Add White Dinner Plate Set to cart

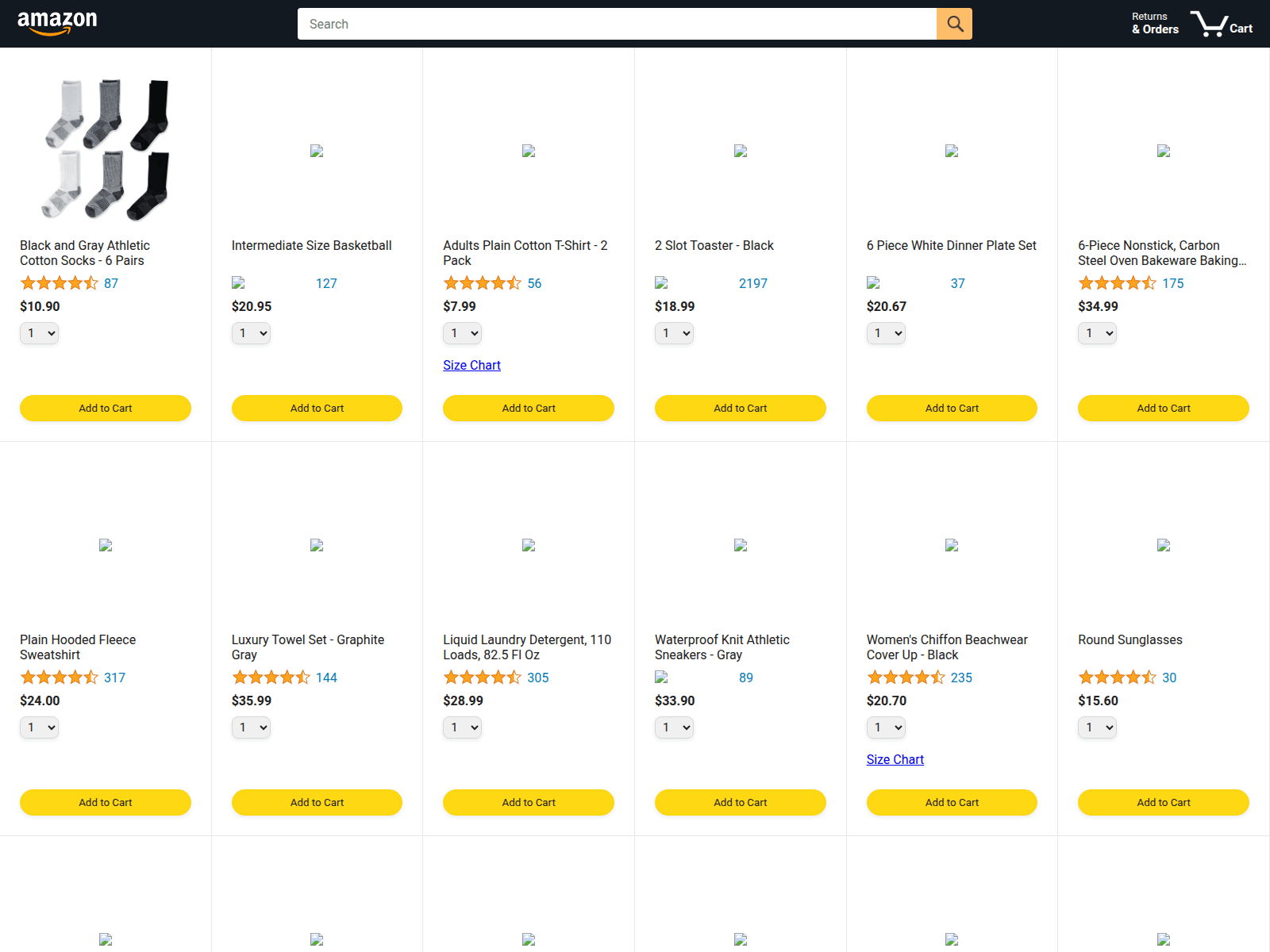(x=952, y=408)
